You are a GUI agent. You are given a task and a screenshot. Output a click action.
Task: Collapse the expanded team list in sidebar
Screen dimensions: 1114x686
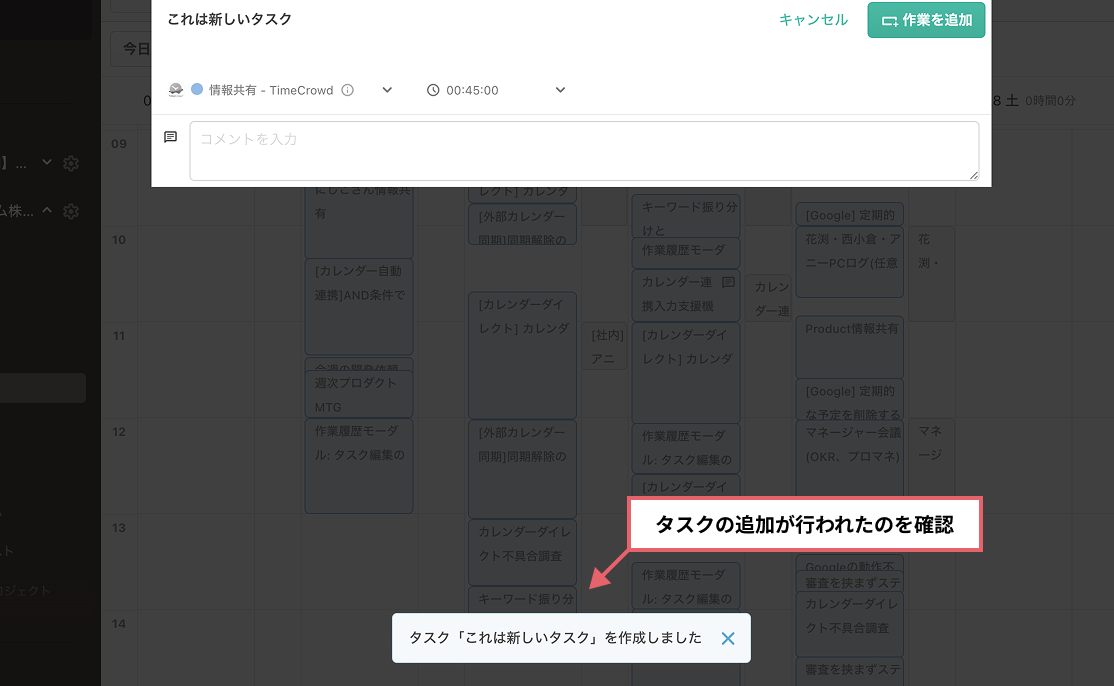pyautogui.click(x=46, y=211)
